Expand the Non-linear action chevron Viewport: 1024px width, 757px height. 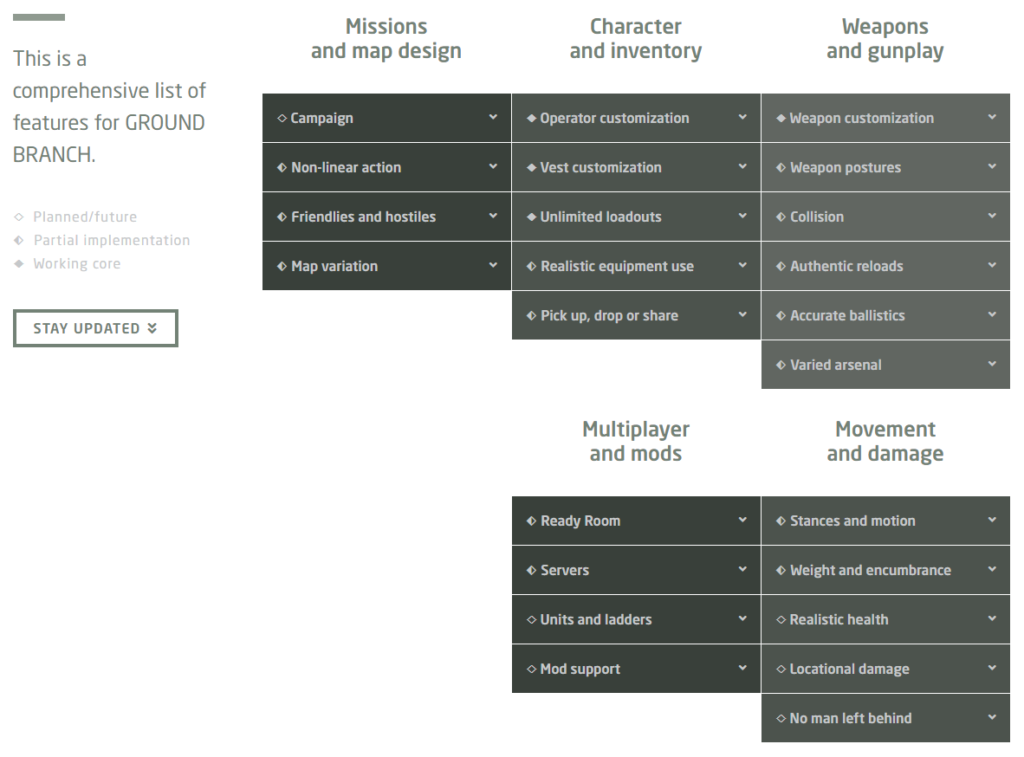(x=493, y=167)
